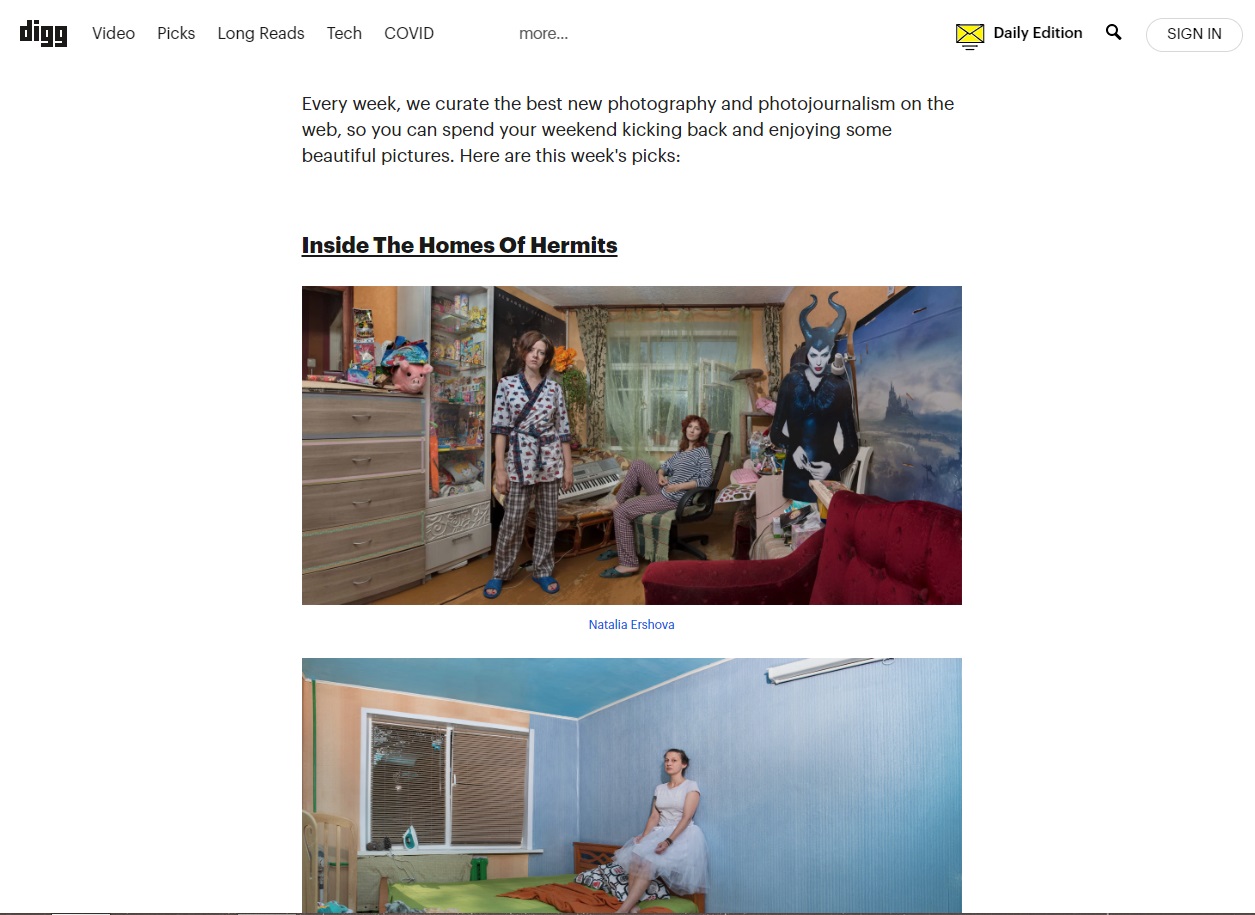
Task: Click the SIGN IN button
Action: [1194, 34]
